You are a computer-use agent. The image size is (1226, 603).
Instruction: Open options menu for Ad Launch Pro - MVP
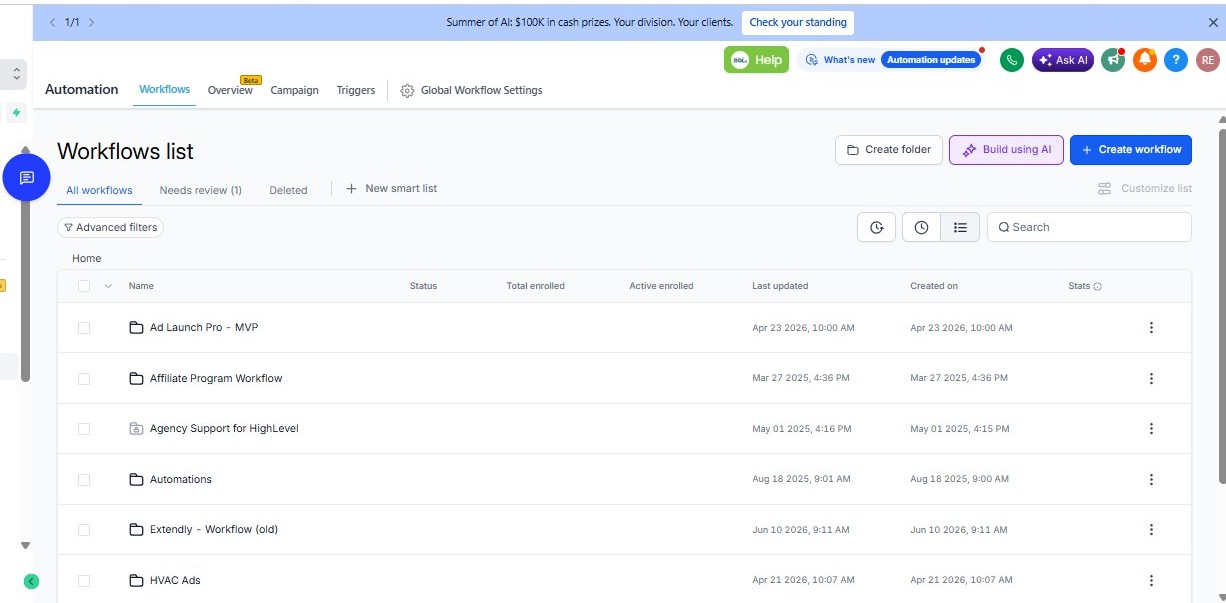tap(1151, 328)
